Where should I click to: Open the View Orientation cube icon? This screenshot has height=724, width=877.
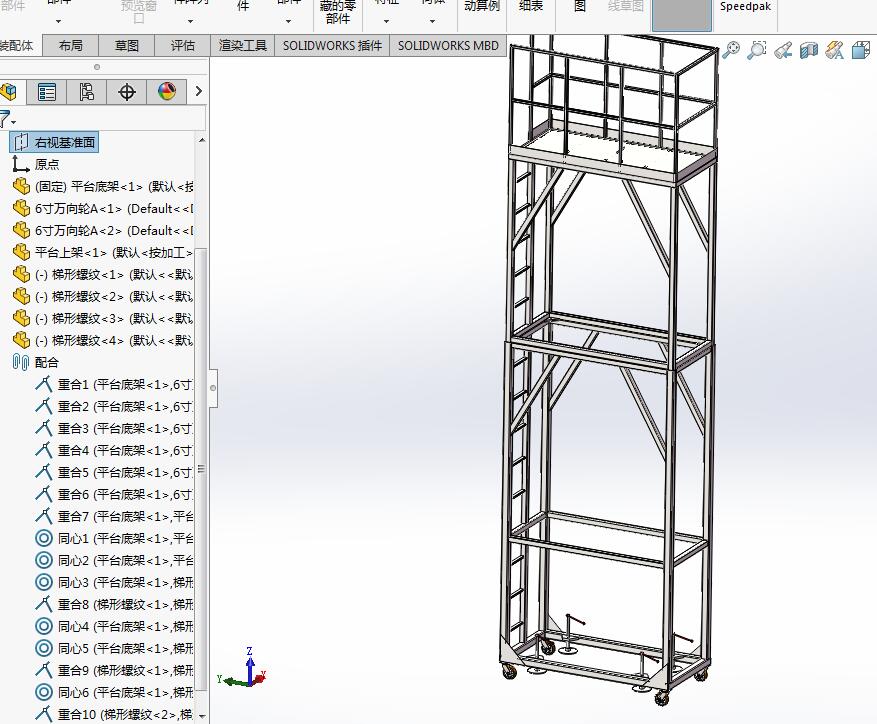pos(861,50)
